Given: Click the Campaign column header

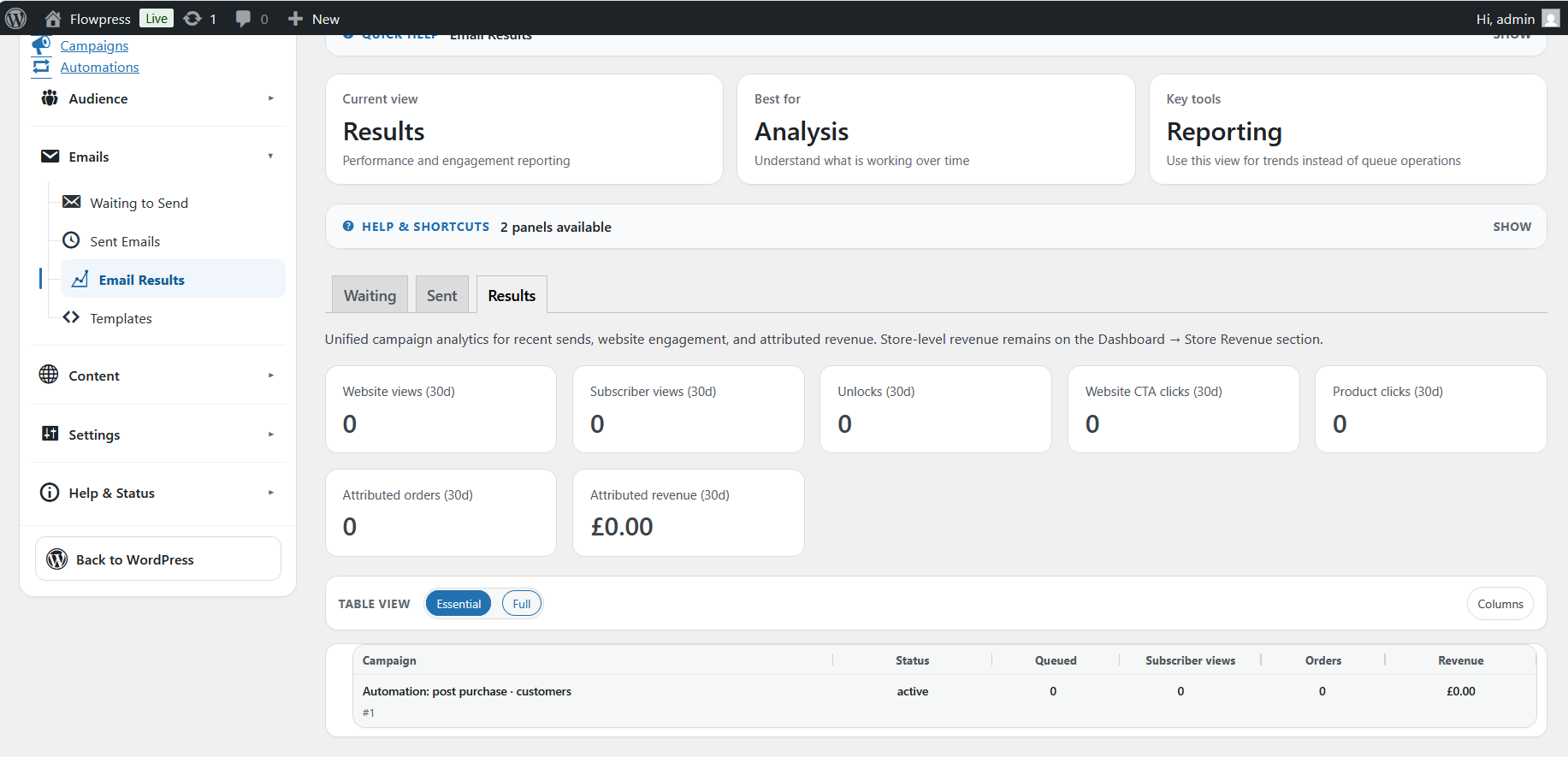Looking at the screenshot, I should pyautogui.click(x=389, y=660).
